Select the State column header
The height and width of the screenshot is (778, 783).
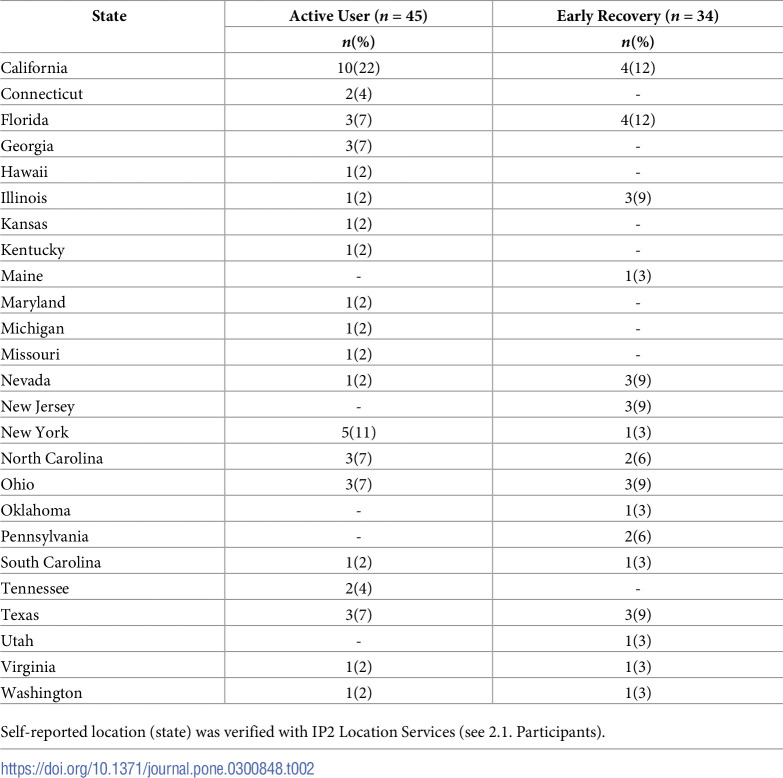(109, 16)
